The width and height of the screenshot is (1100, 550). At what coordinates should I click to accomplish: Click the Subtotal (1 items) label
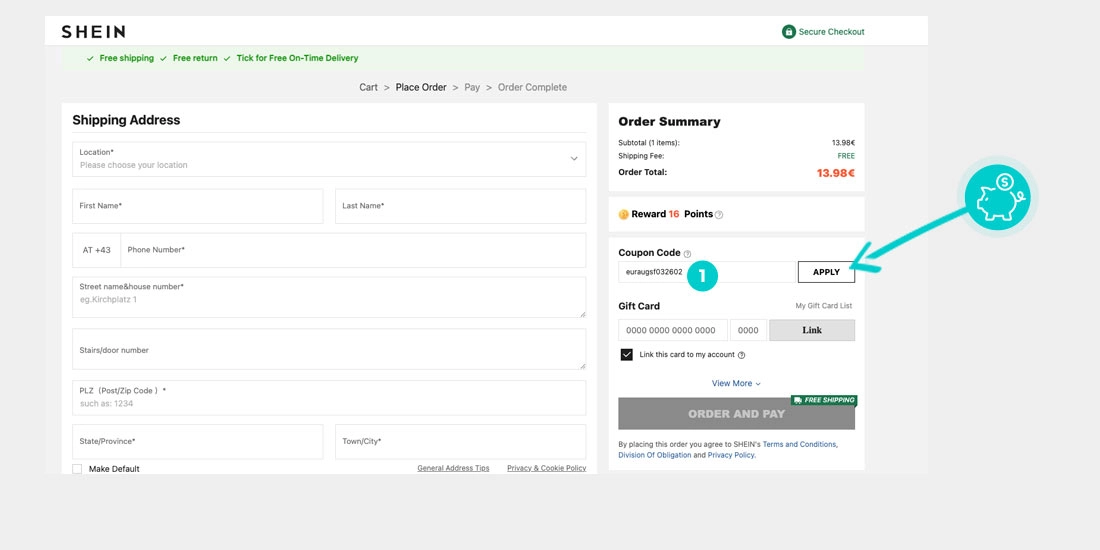(x=649, y=143)
